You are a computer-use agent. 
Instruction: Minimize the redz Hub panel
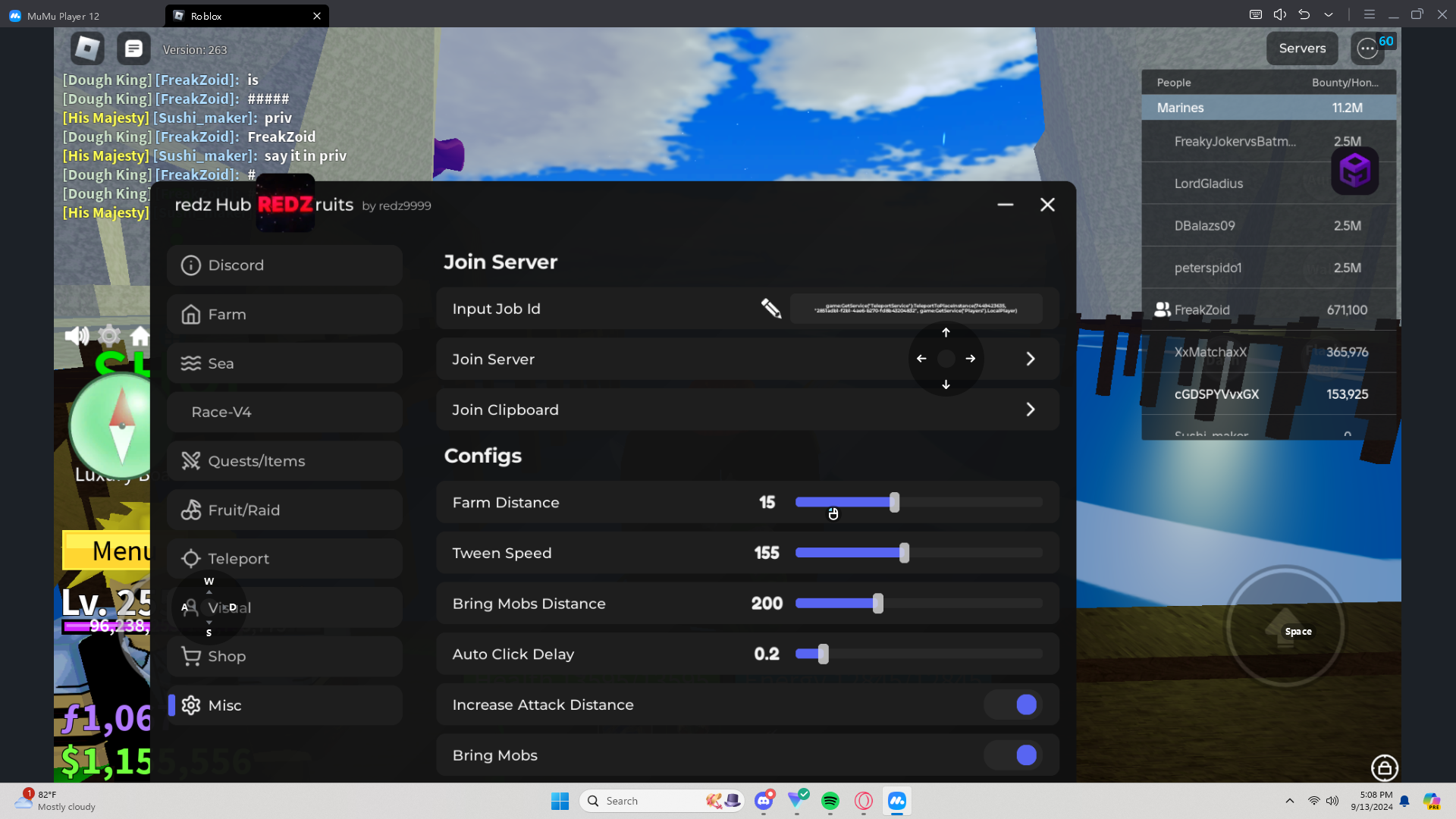point(1006,205)
